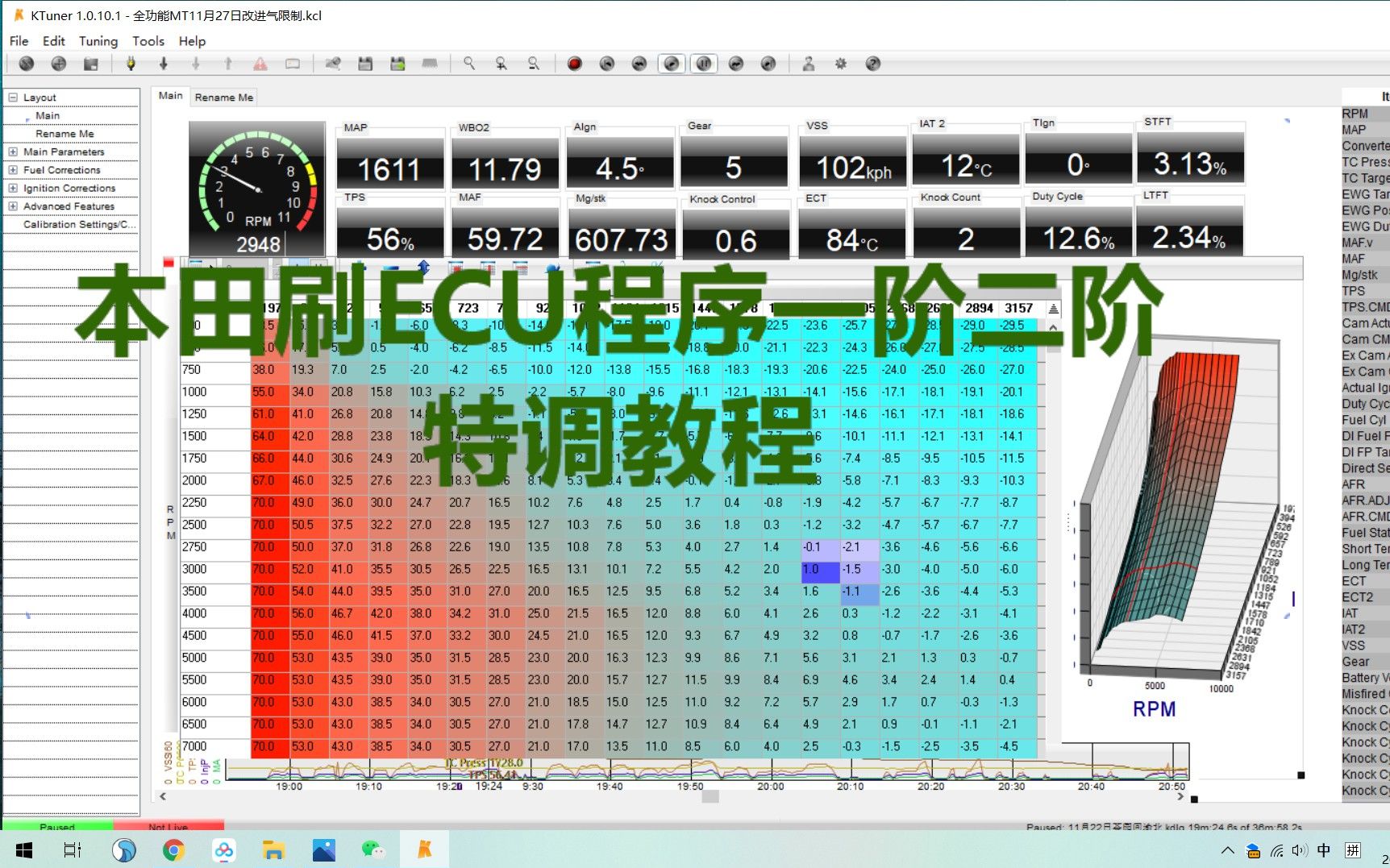The width and height of the screenshot is (1390, 868).
Task: Expand the Ignition Corrections node
Action: pyautogui.click(x=13, y=188)
